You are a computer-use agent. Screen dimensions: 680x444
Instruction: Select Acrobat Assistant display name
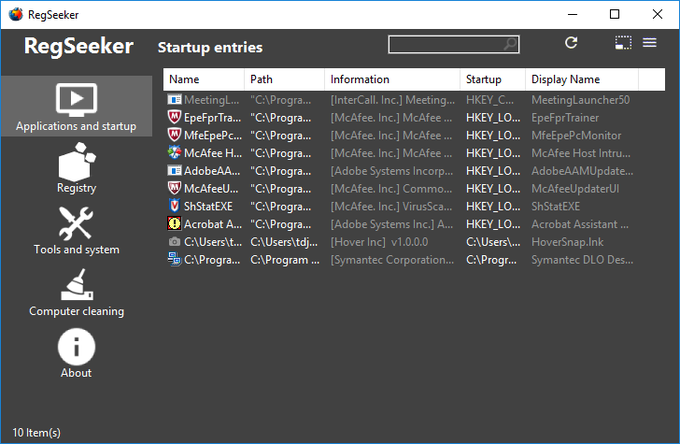[x=580, y=224]
